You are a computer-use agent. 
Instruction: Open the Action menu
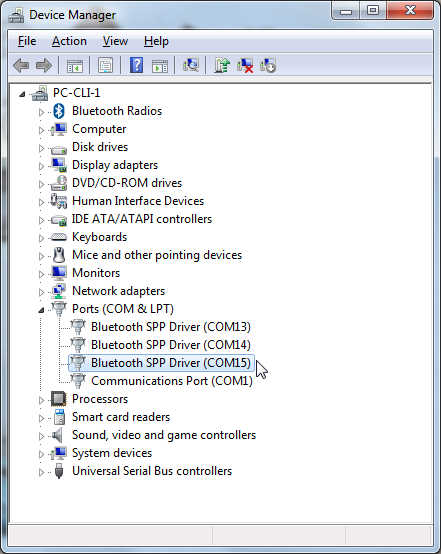69,41
